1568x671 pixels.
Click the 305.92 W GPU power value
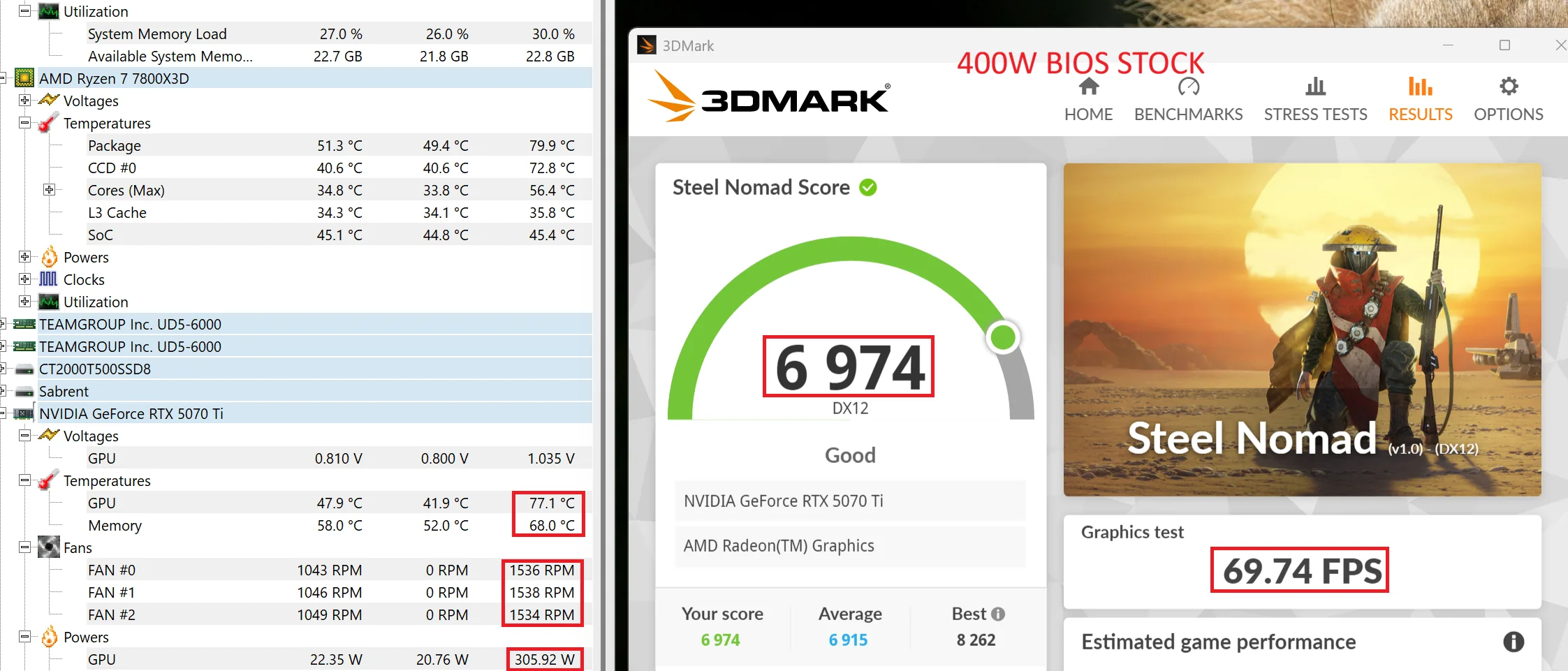click(545, 659)
